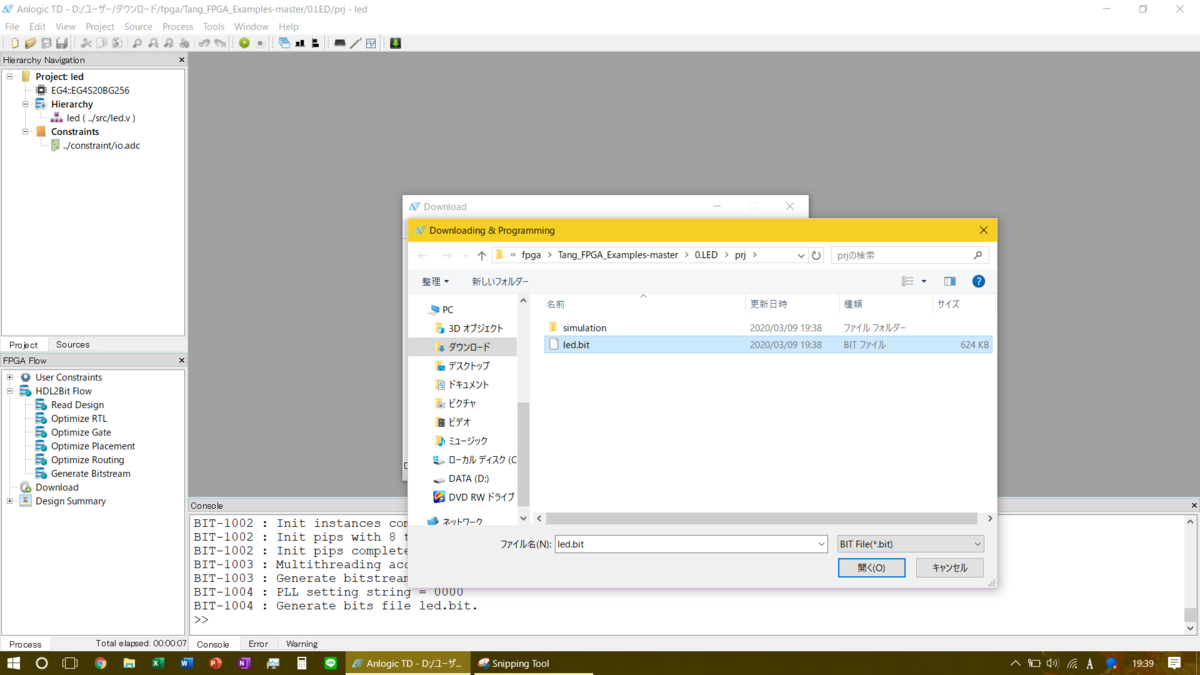
Task: Switch to the Error tab
Action: coord(258,644)
